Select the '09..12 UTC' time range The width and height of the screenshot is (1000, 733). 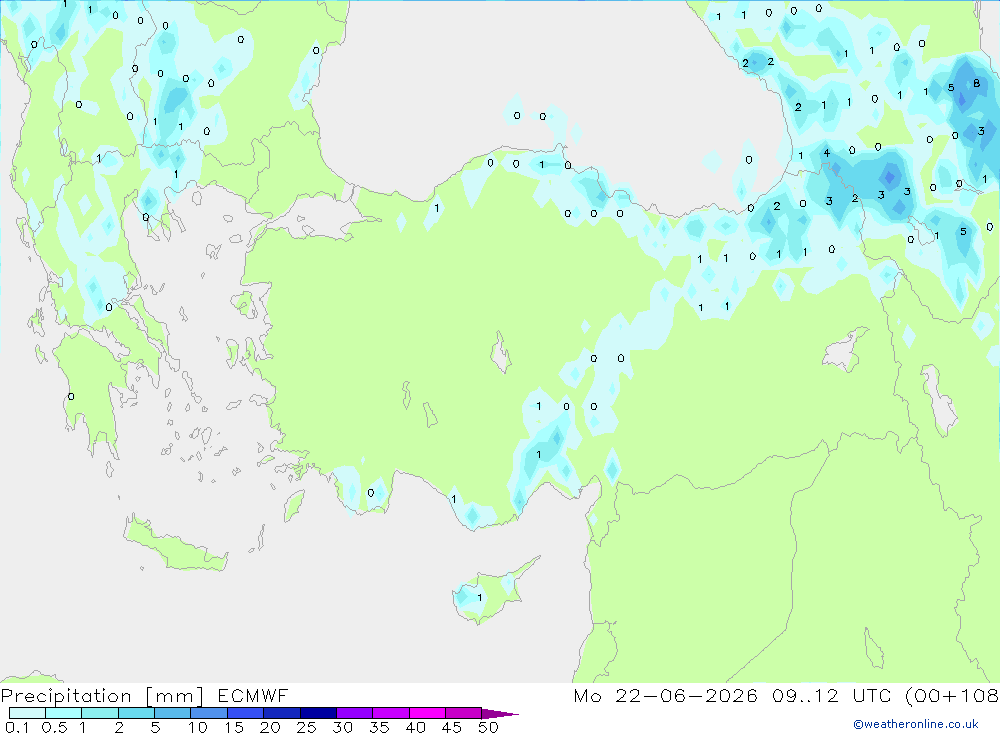[x=834, y=695]
